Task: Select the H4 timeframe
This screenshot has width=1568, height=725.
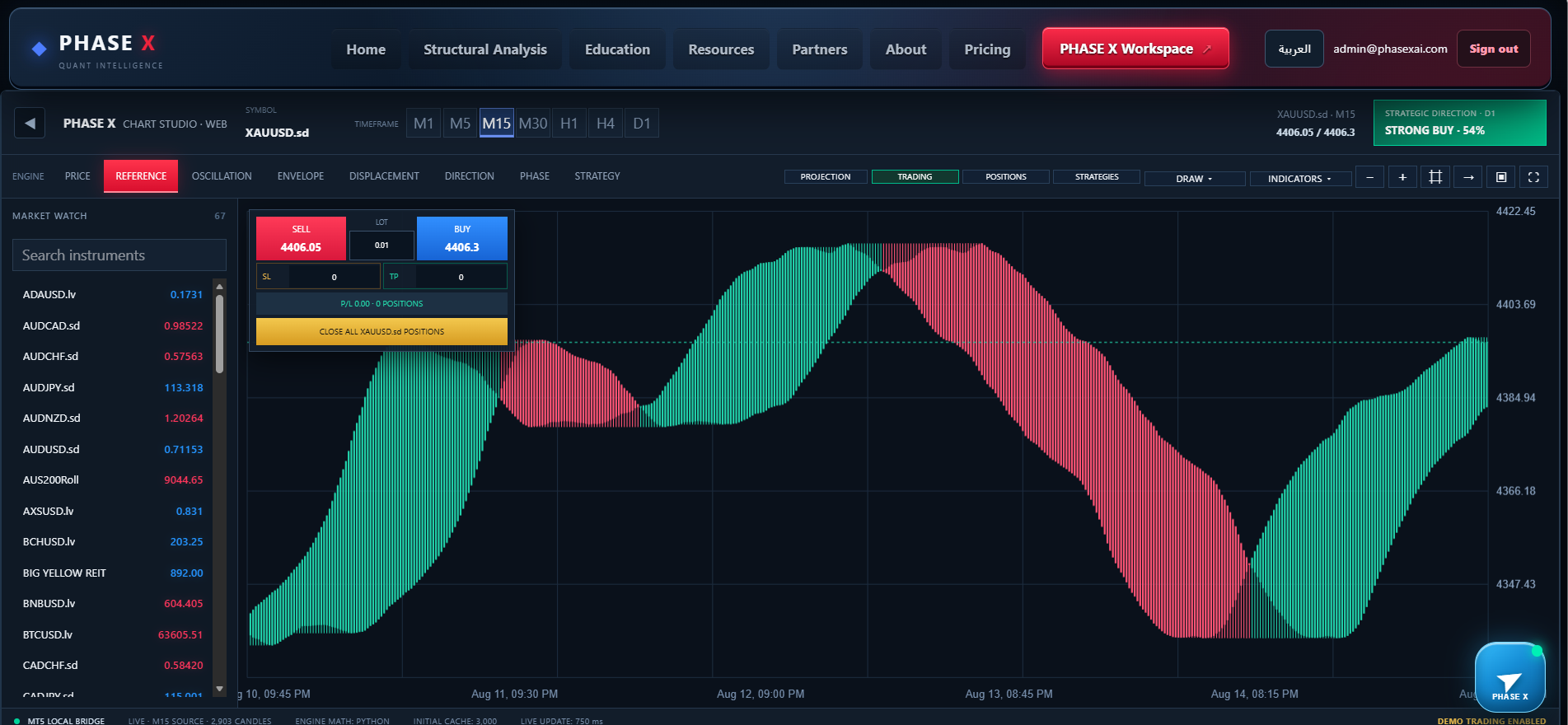Action: click(606, 124)
